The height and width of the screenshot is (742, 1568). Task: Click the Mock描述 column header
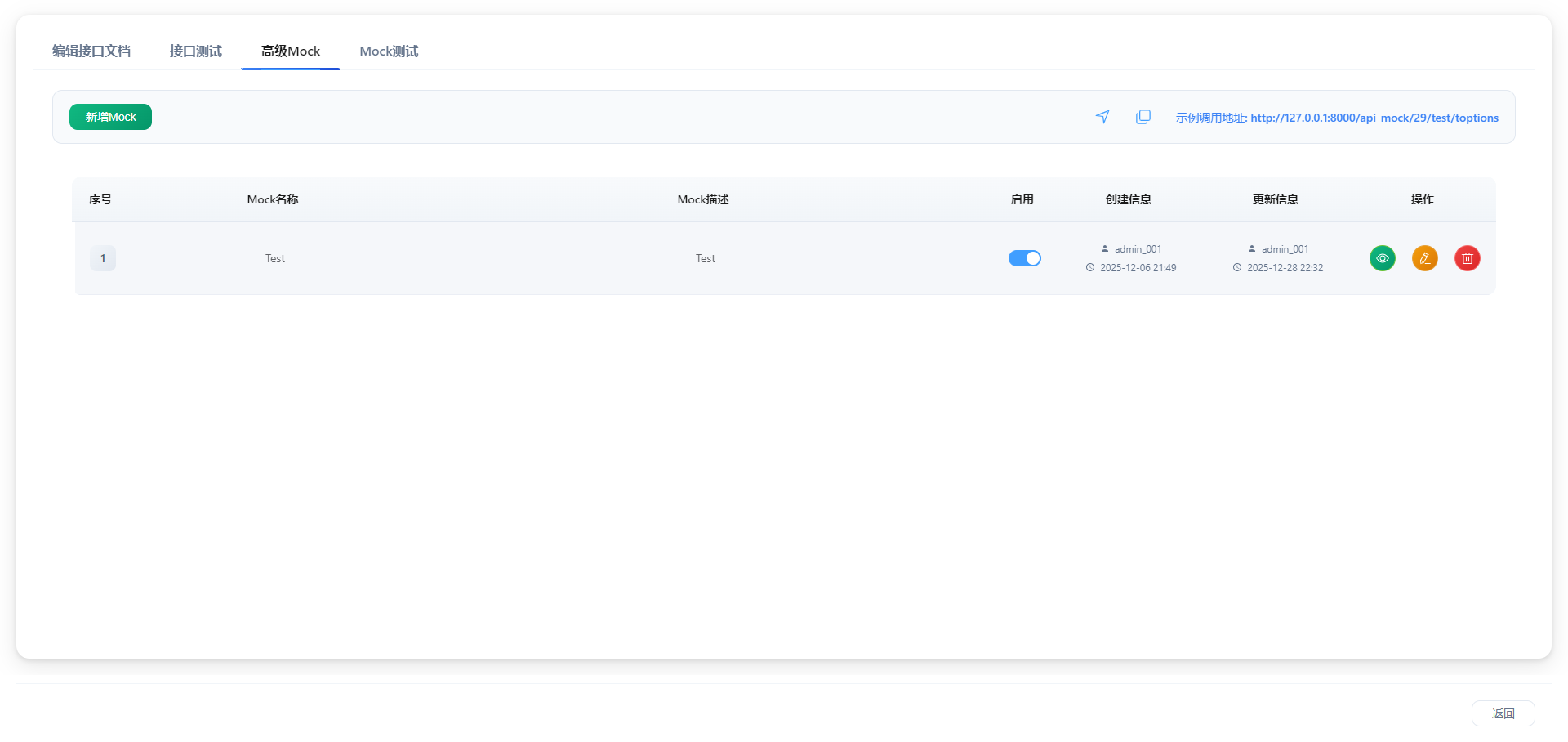[703, 199]
